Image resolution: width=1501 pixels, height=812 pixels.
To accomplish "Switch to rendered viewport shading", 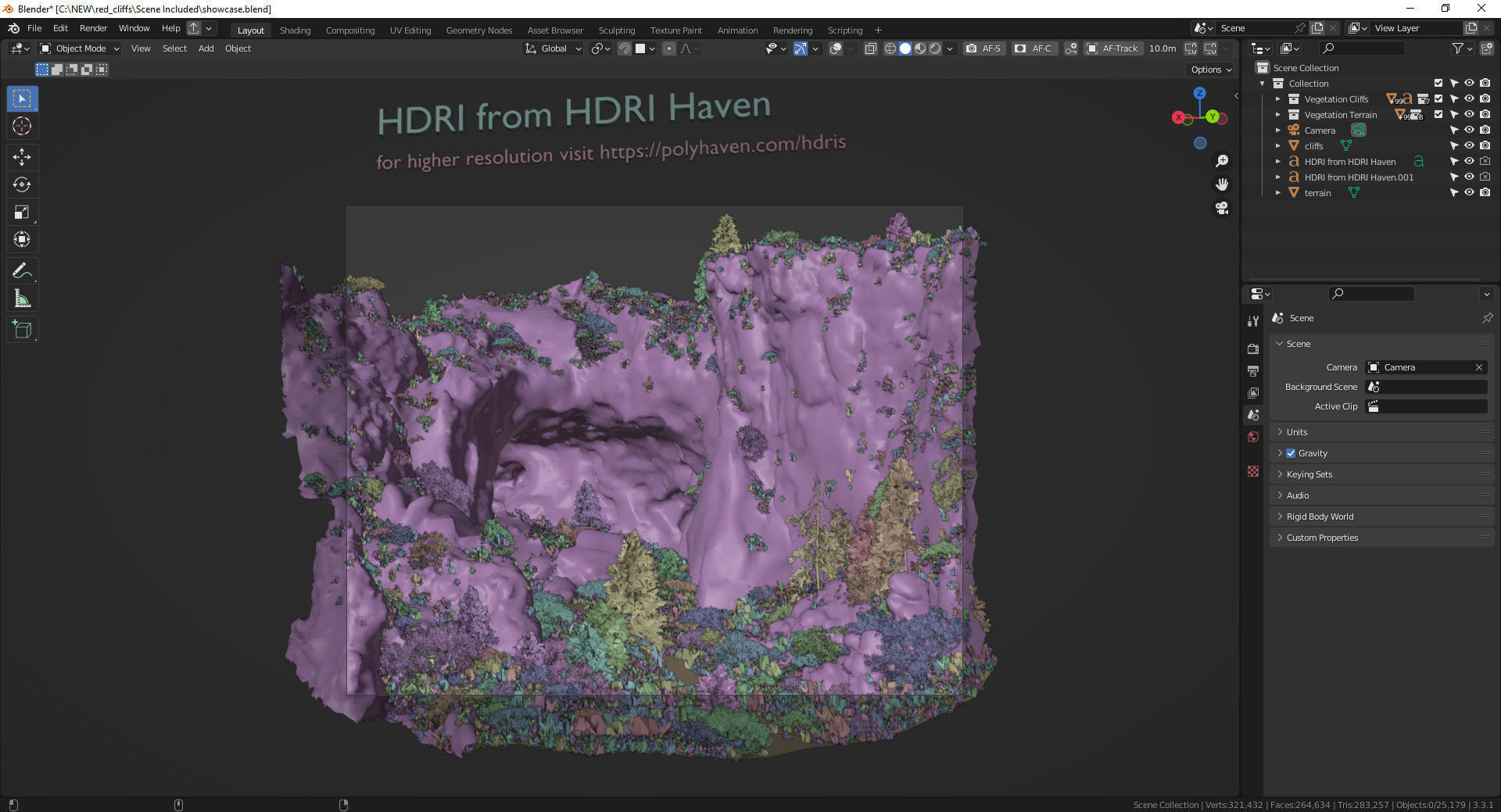I will tap(935, 48).
